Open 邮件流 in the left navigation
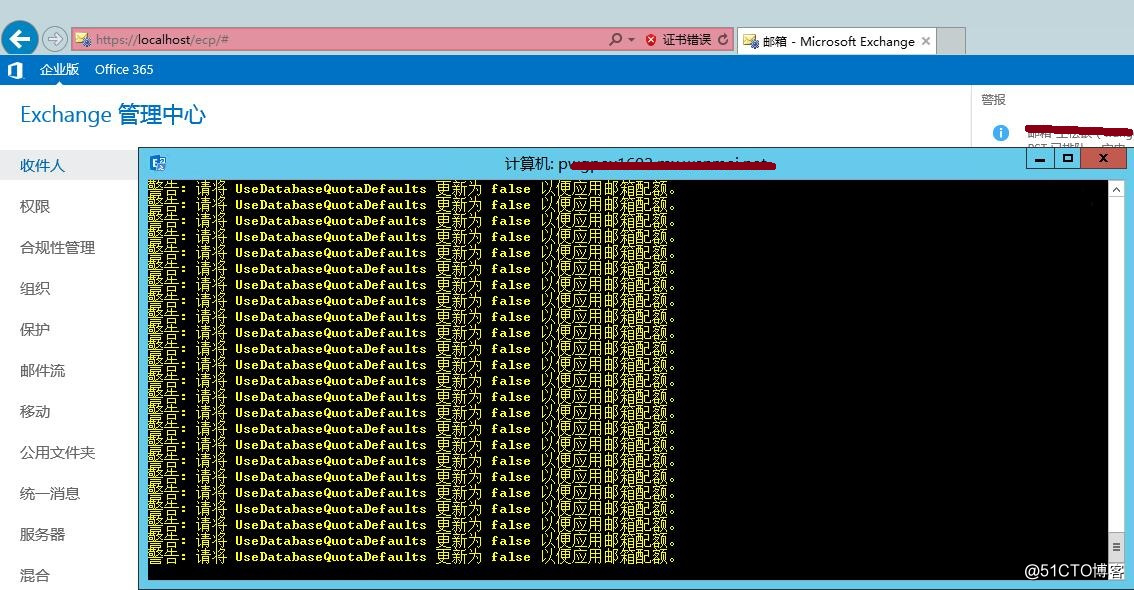Image resolution: width=1134 pixels, height=590 pixels. [x=42, y=371]
